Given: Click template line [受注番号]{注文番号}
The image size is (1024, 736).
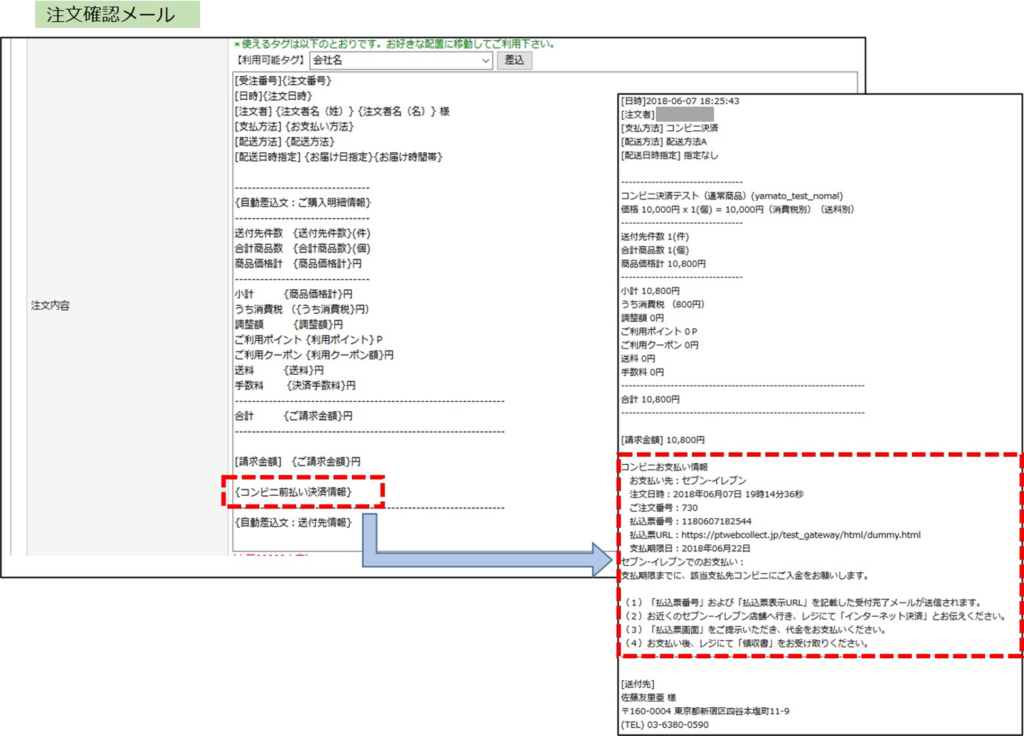Looking at the screenshot, I should [x=283, y=80].
